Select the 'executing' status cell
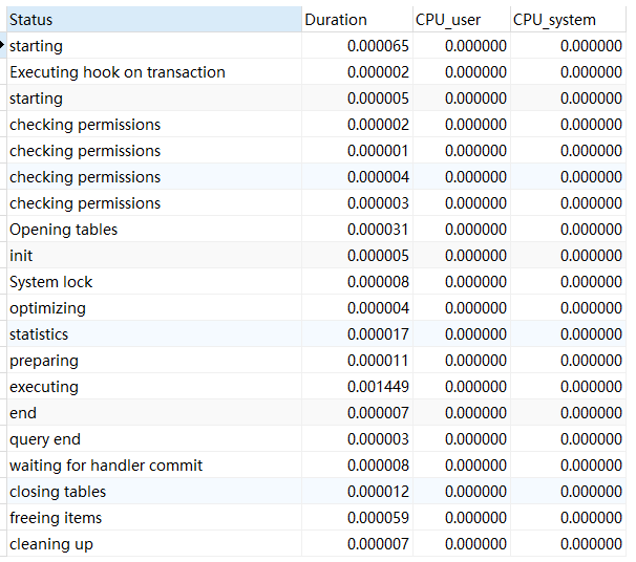The image size is (636, 562). tap(44, 387)
